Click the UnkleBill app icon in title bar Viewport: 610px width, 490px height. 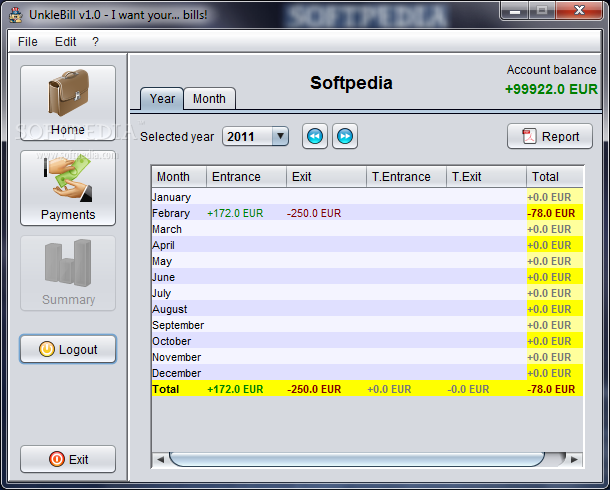pos(16,15)
